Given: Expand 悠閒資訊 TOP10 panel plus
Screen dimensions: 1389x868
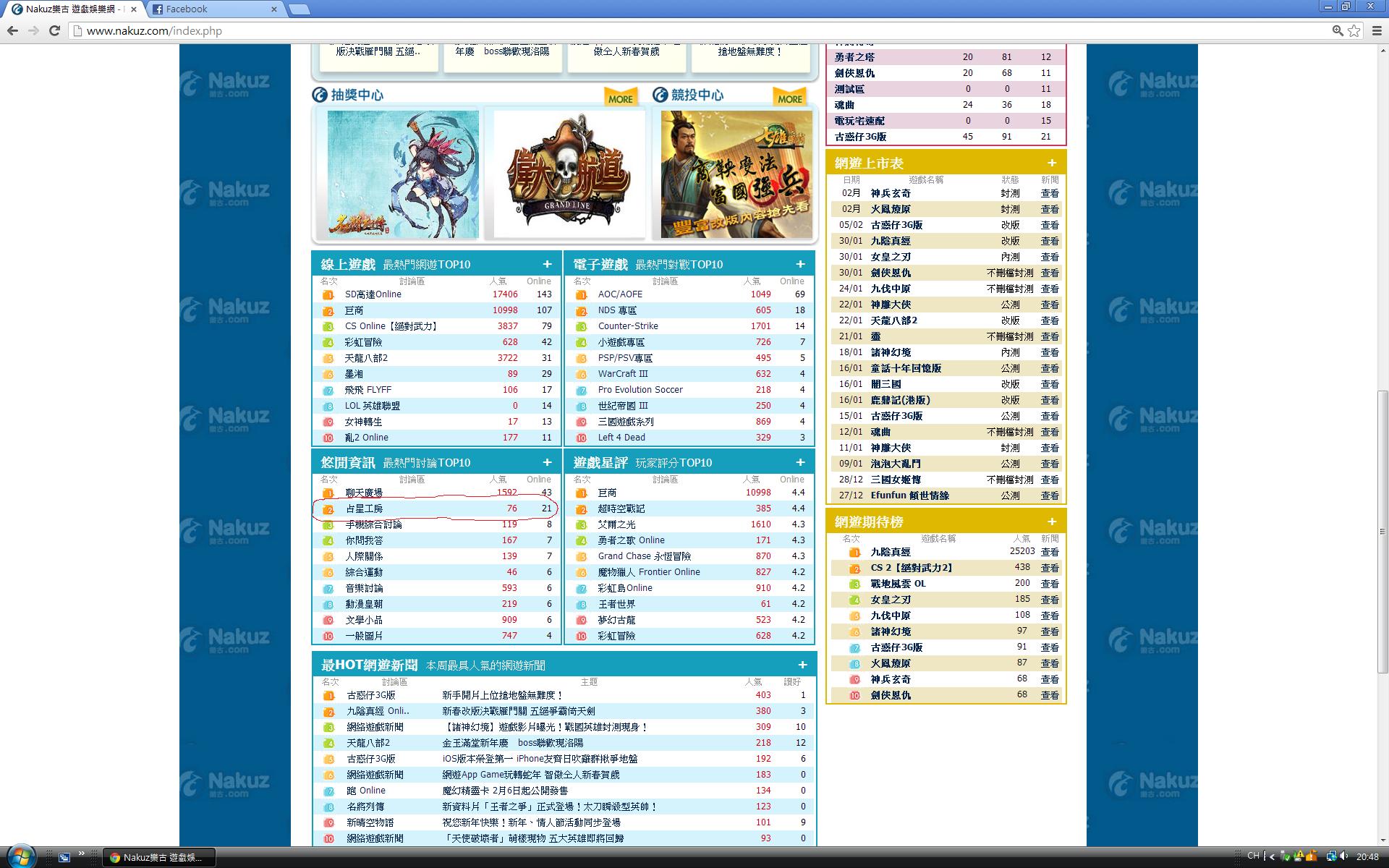Looking at the screenshot, I should (547, 462).
